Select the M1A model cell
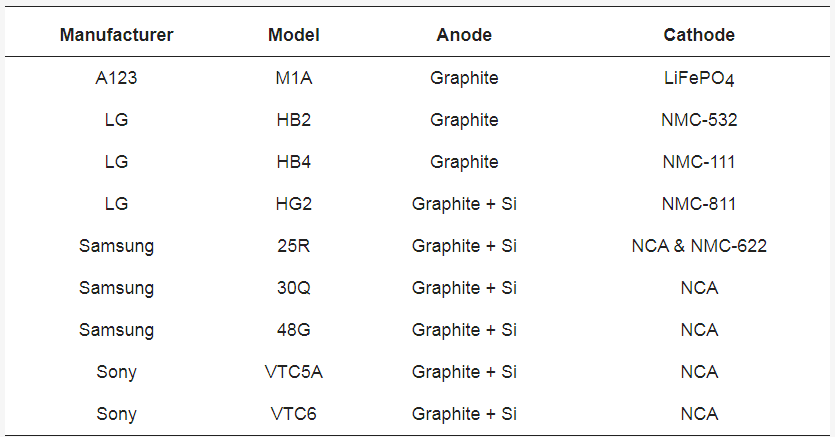The image size is (835, 437). [x=293, y=78]
